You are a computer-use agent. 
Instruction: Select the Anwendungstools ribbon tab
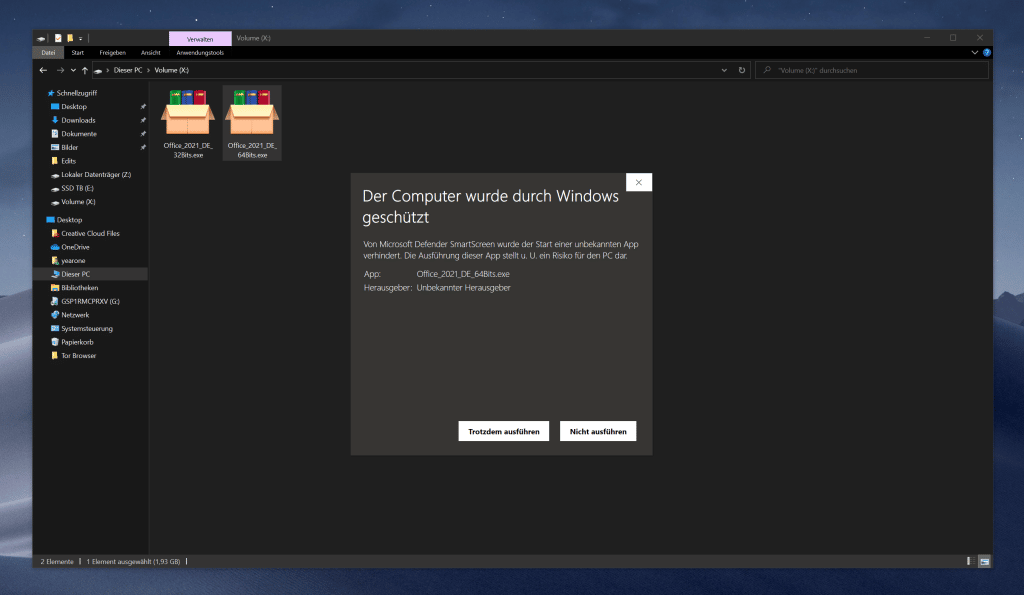pos(200,52)
